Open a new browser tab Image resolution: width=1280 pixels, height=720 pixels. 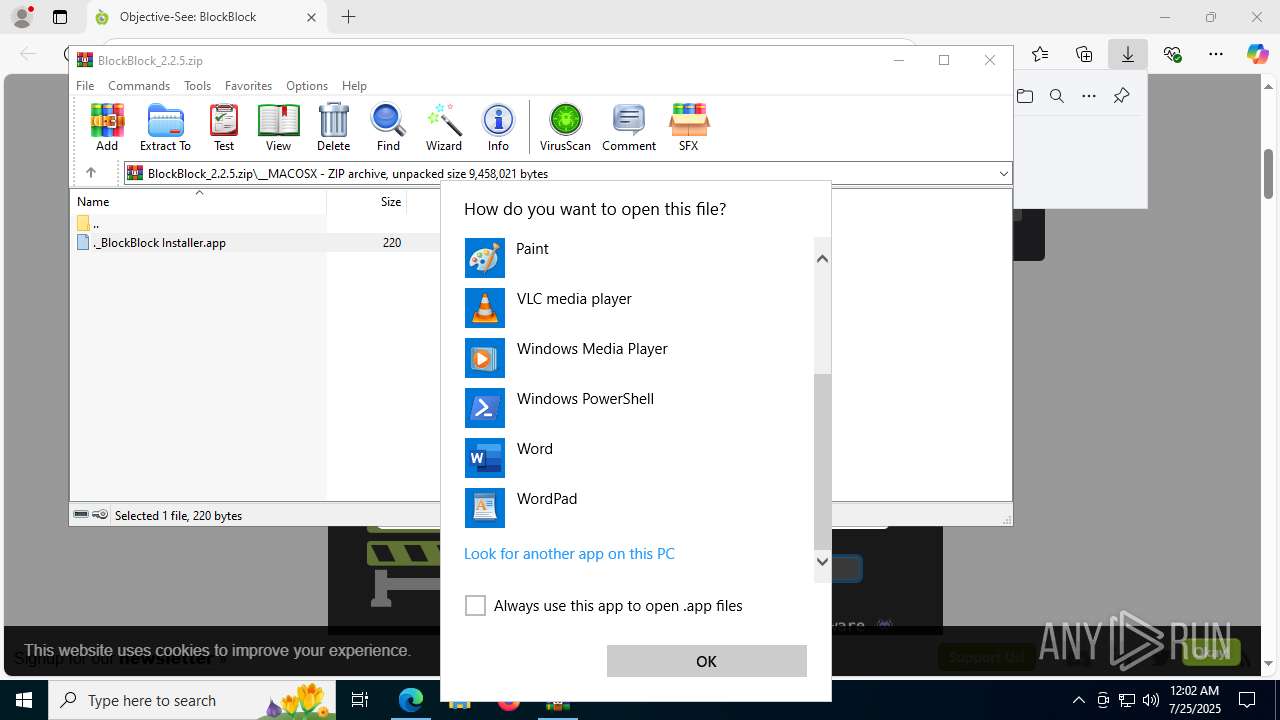348,17
